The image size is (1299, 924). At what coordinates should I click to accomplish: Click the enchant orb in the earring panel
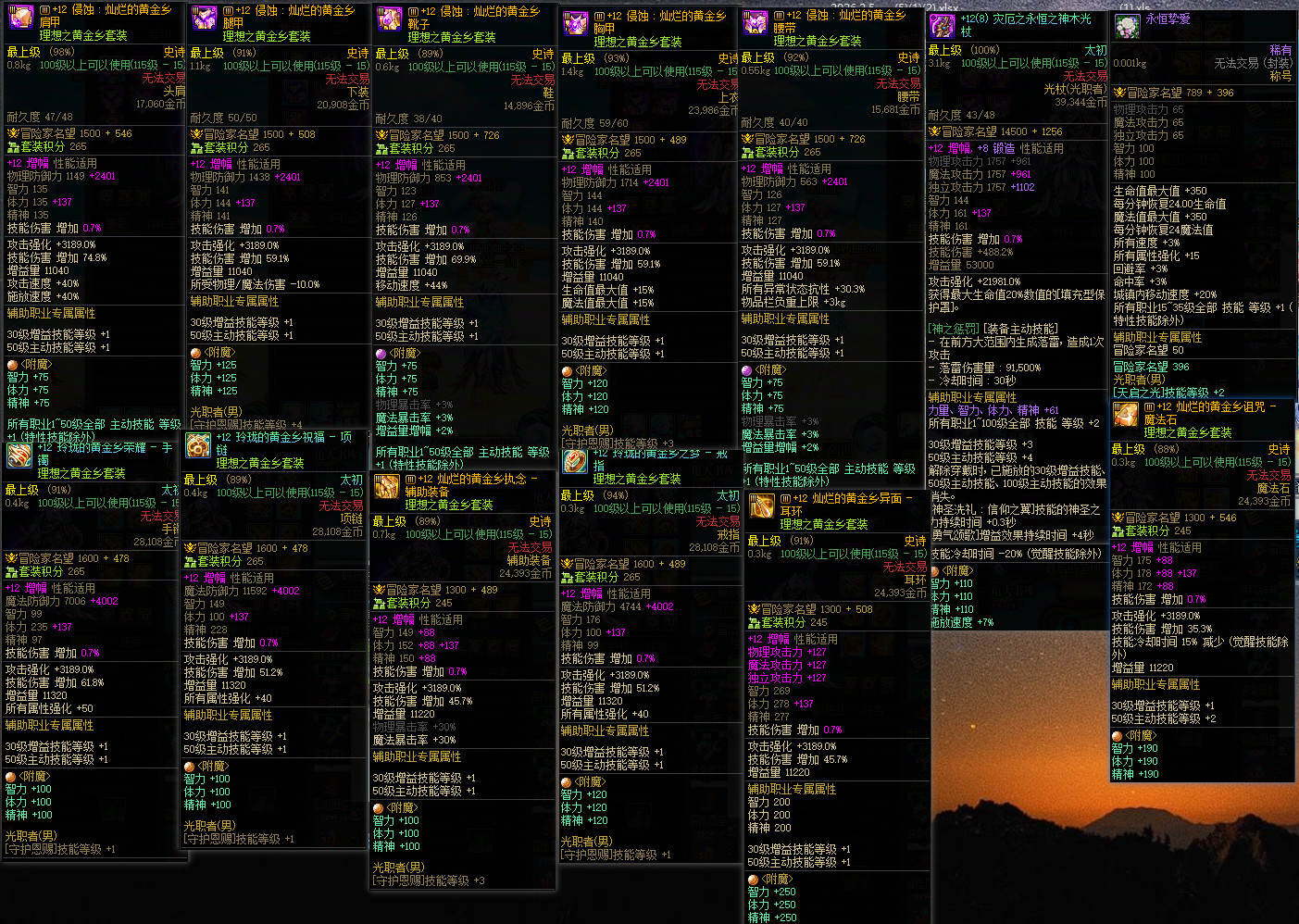coord(753,879)
